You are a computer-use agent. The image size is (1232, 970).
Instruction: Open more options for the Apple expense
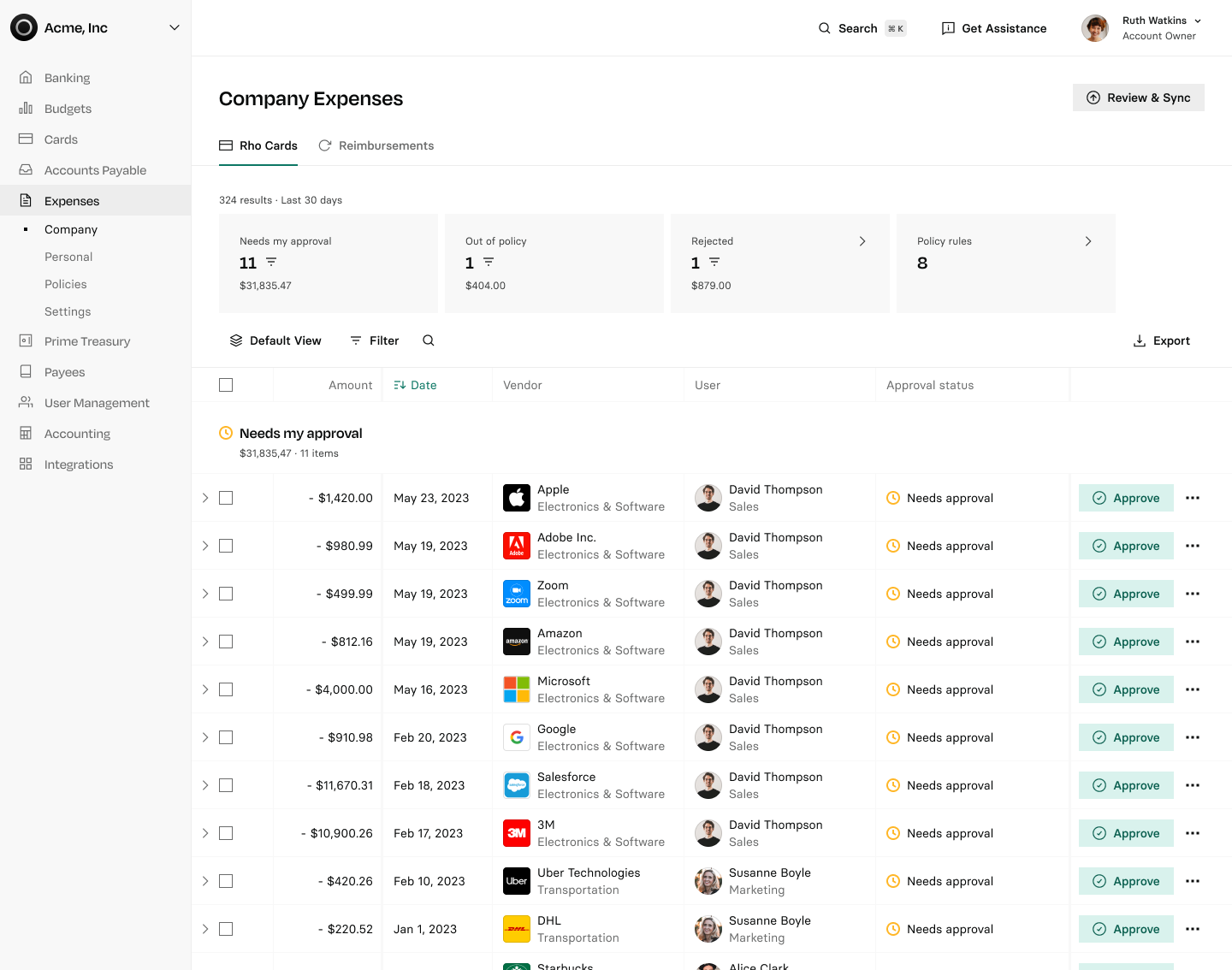1193,498
